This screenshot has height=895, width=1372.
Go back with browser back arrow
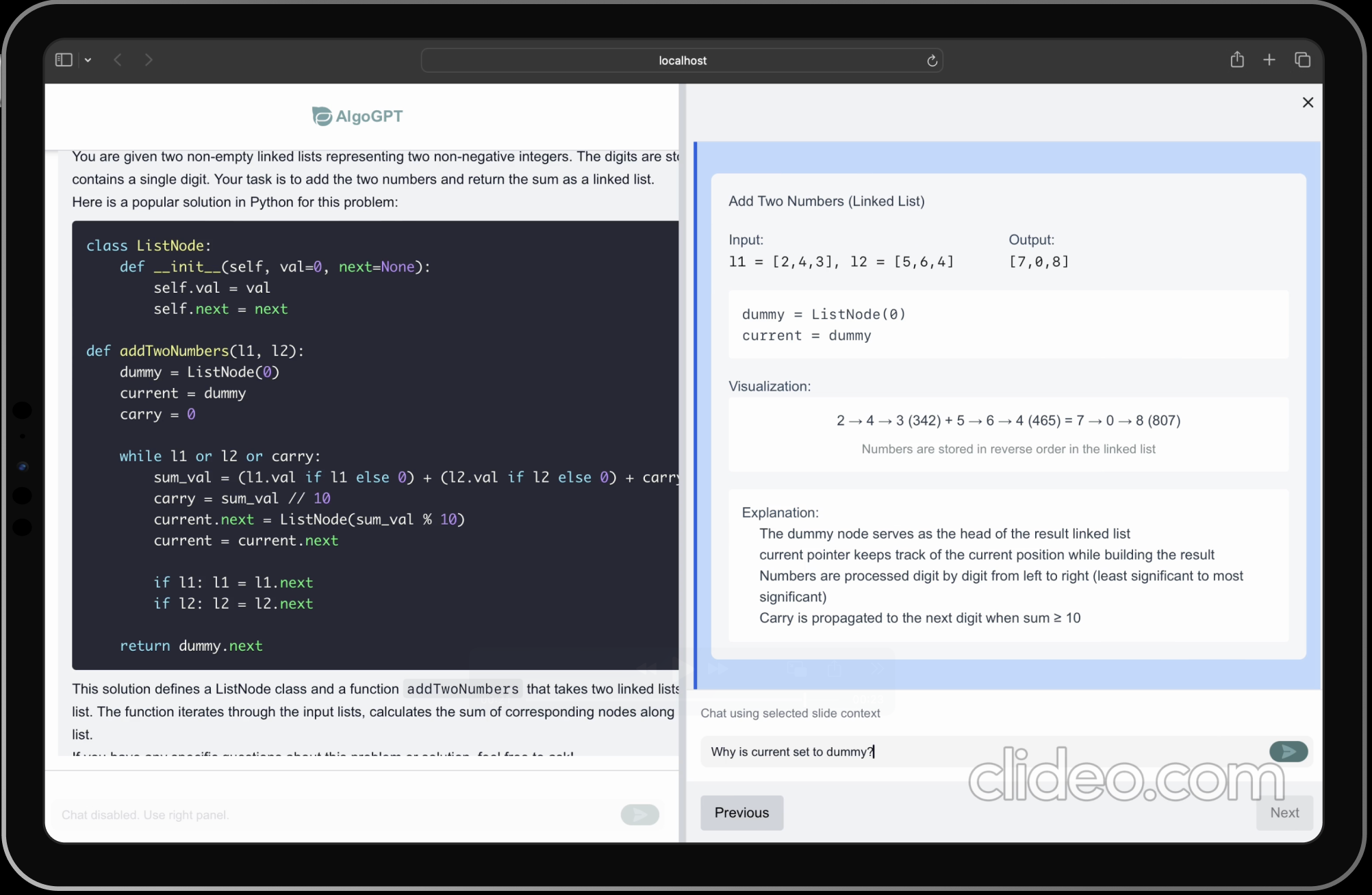coord(118,60)
